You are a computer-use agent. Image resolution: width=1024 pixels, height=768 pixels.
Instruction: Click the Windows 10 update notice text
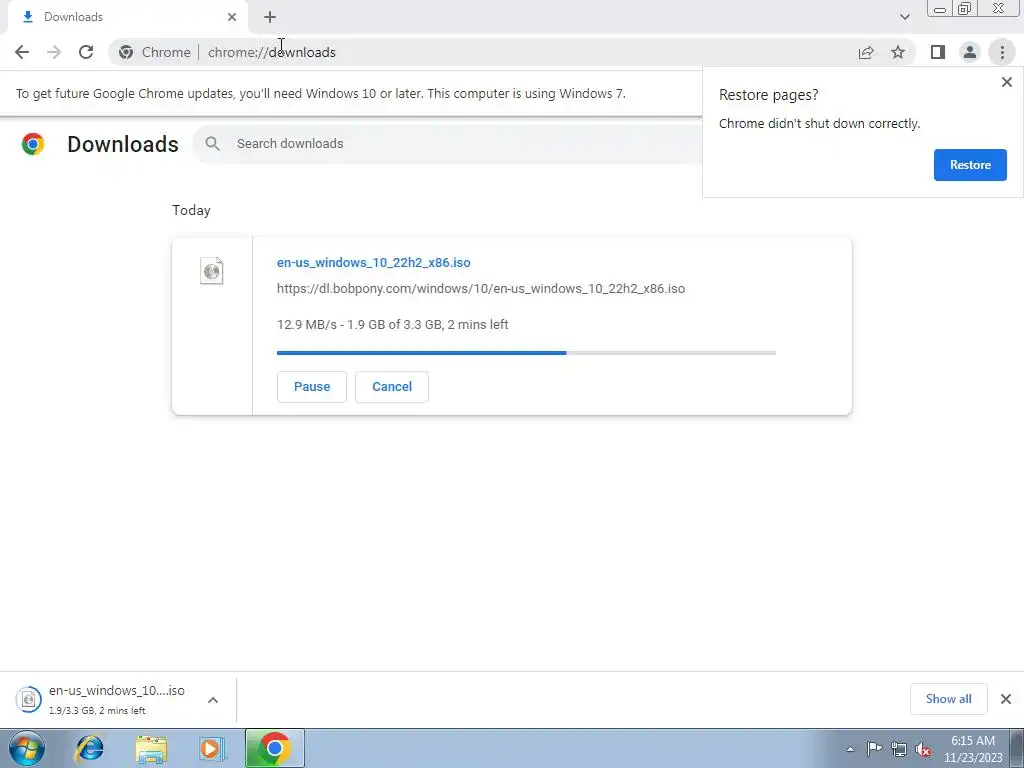[x=321, y=93]
